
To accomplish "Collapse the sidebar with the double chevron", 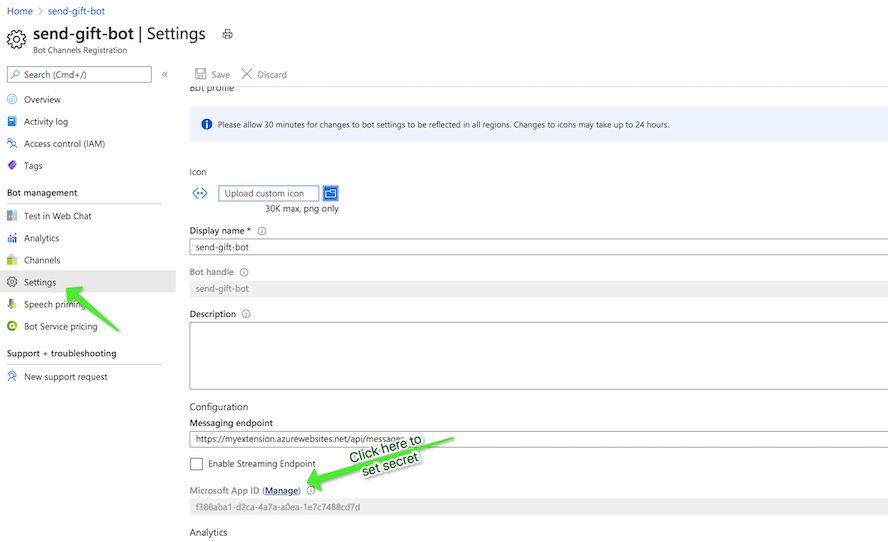I will pos(165,74).
